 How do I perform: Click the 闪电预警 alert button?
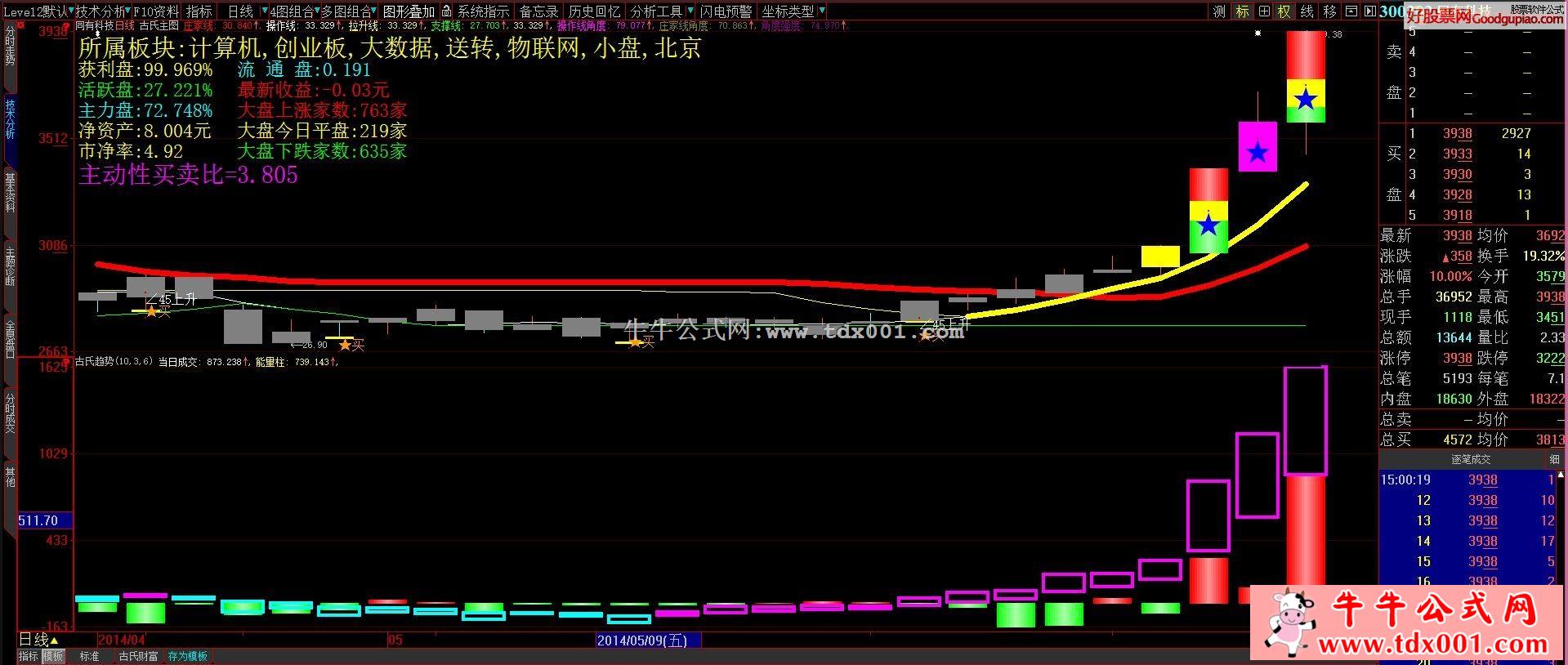pyautogui.click(x=726, y=11)
